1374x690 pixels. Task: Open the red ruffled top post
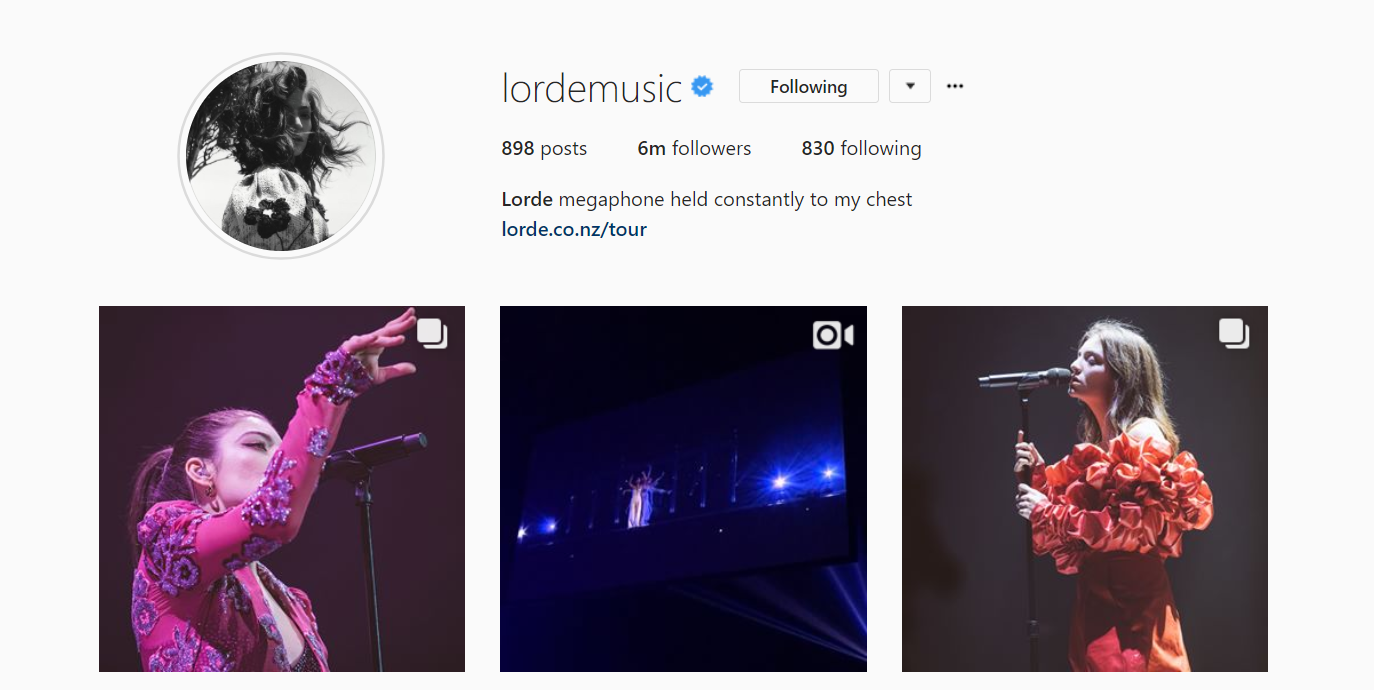point(1085,489)
